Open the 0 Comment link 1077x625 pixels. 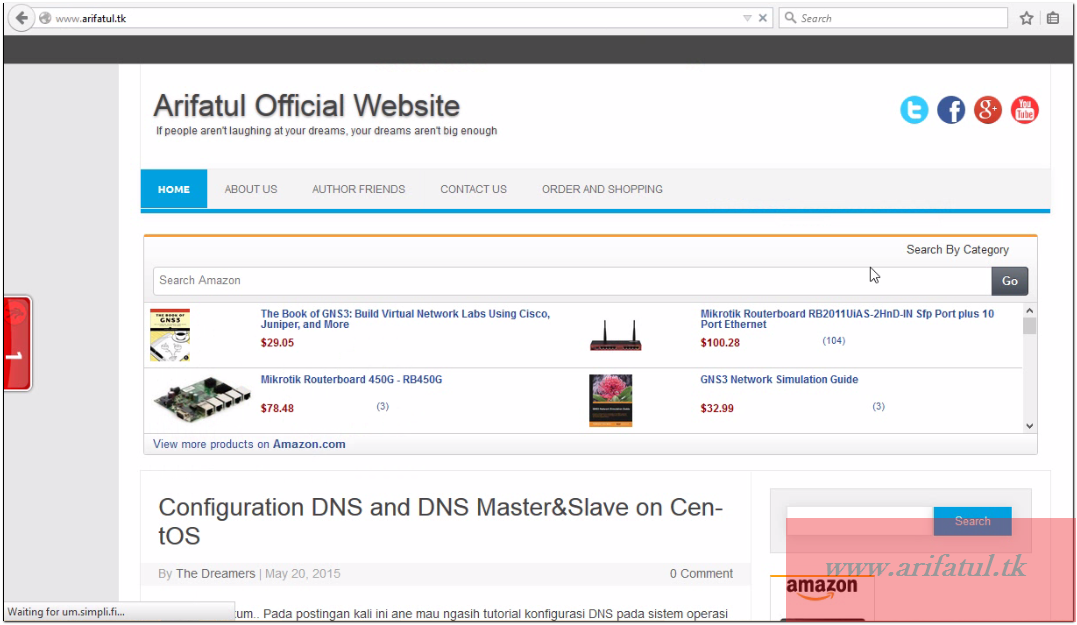(x=701, y=573)
